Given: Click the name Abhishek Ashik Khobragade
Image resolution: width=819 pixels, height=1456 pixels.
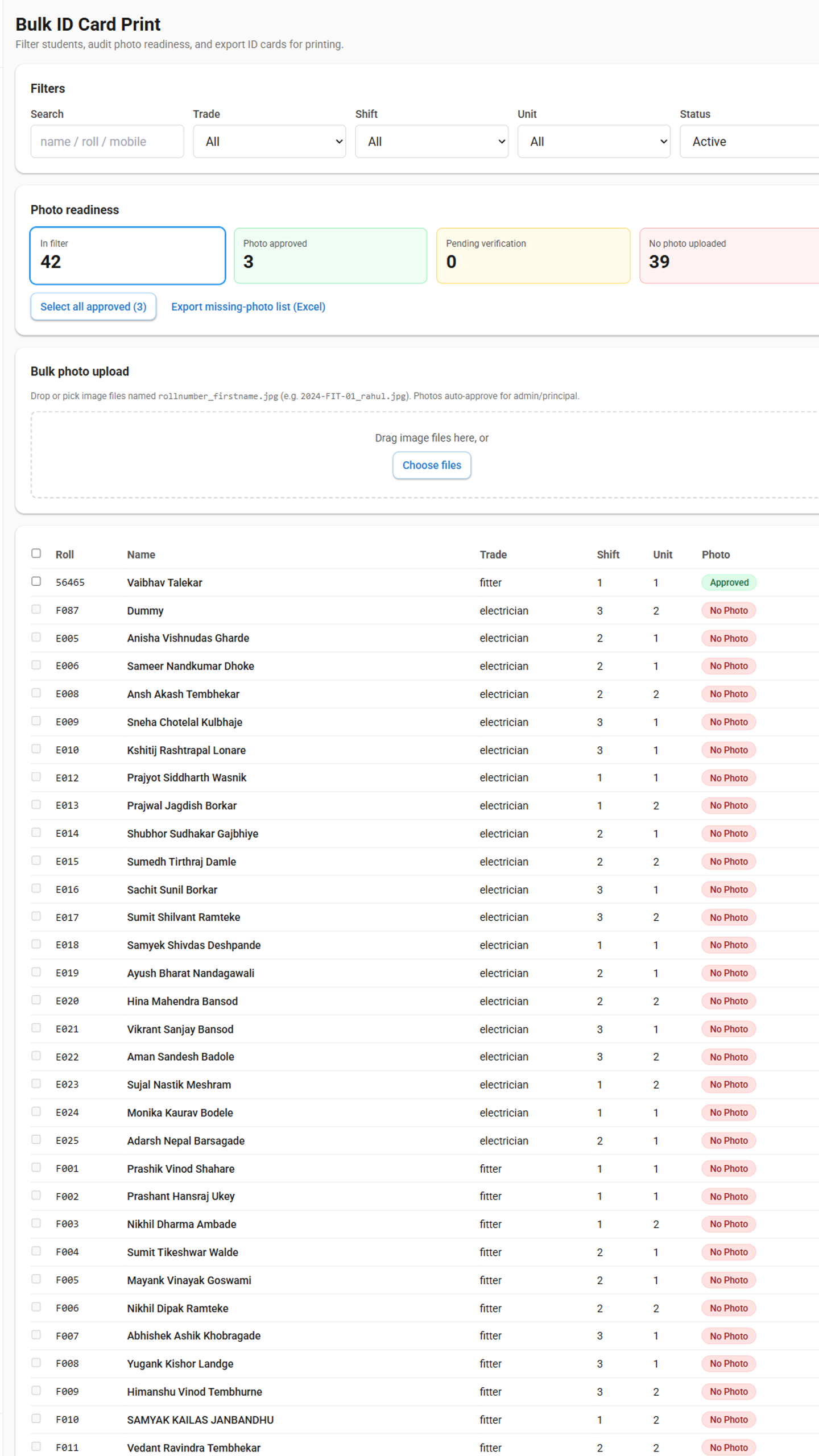Looking at the screenshot, I should coord(193,1335).
